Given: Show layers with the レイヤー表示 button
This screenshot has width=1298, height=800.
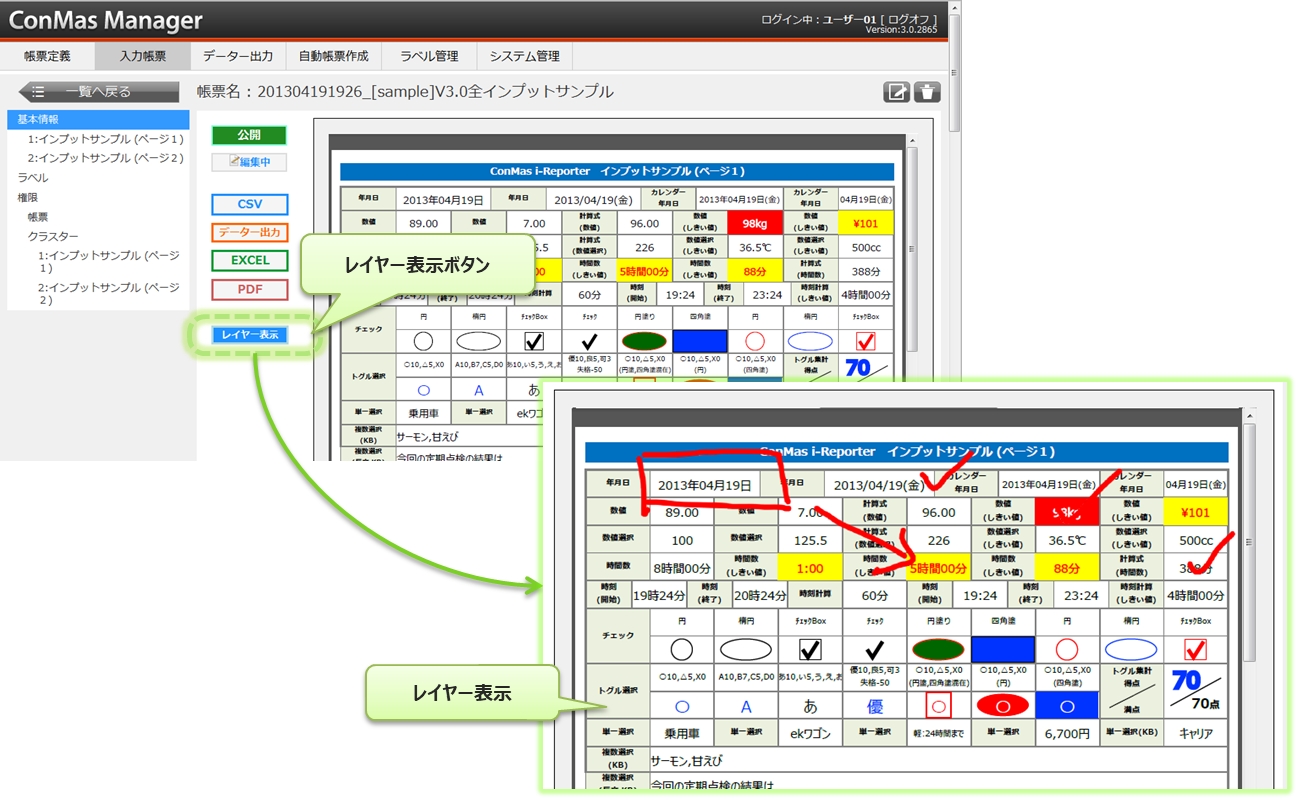Looking at the screenshot, I should 250,335.
